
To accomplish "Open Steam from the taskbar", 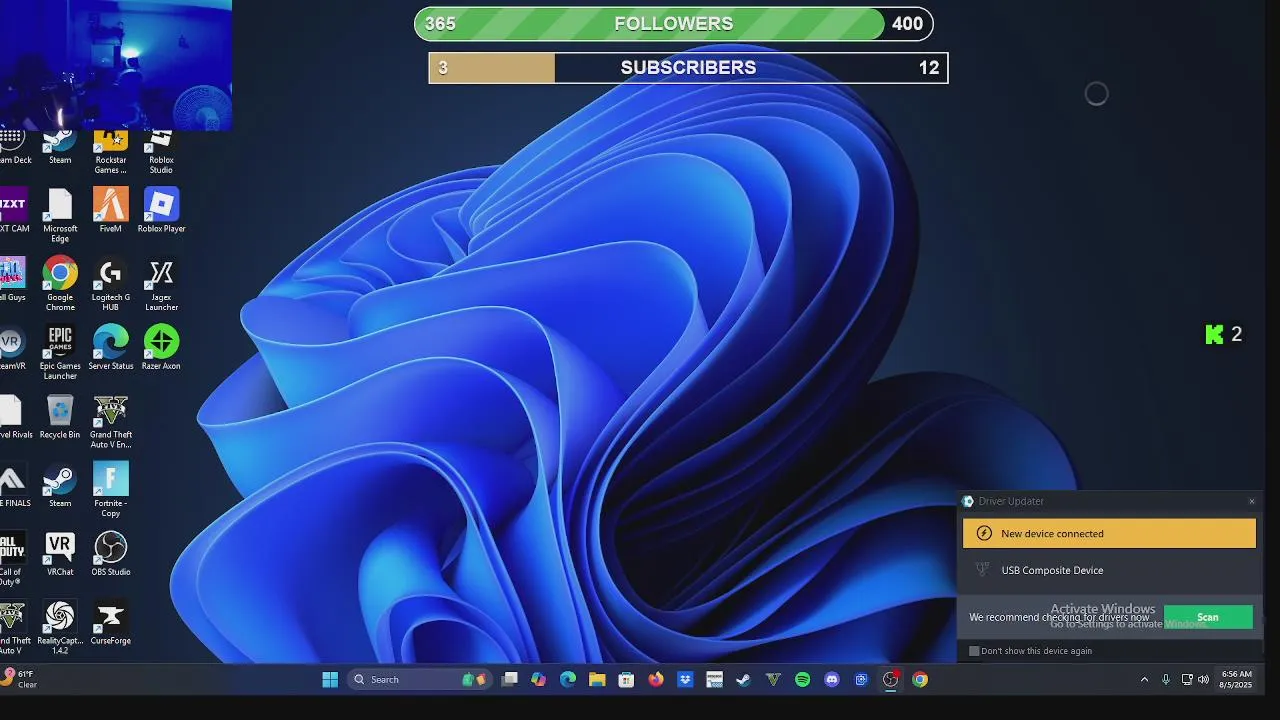I will tap(743, 680).
